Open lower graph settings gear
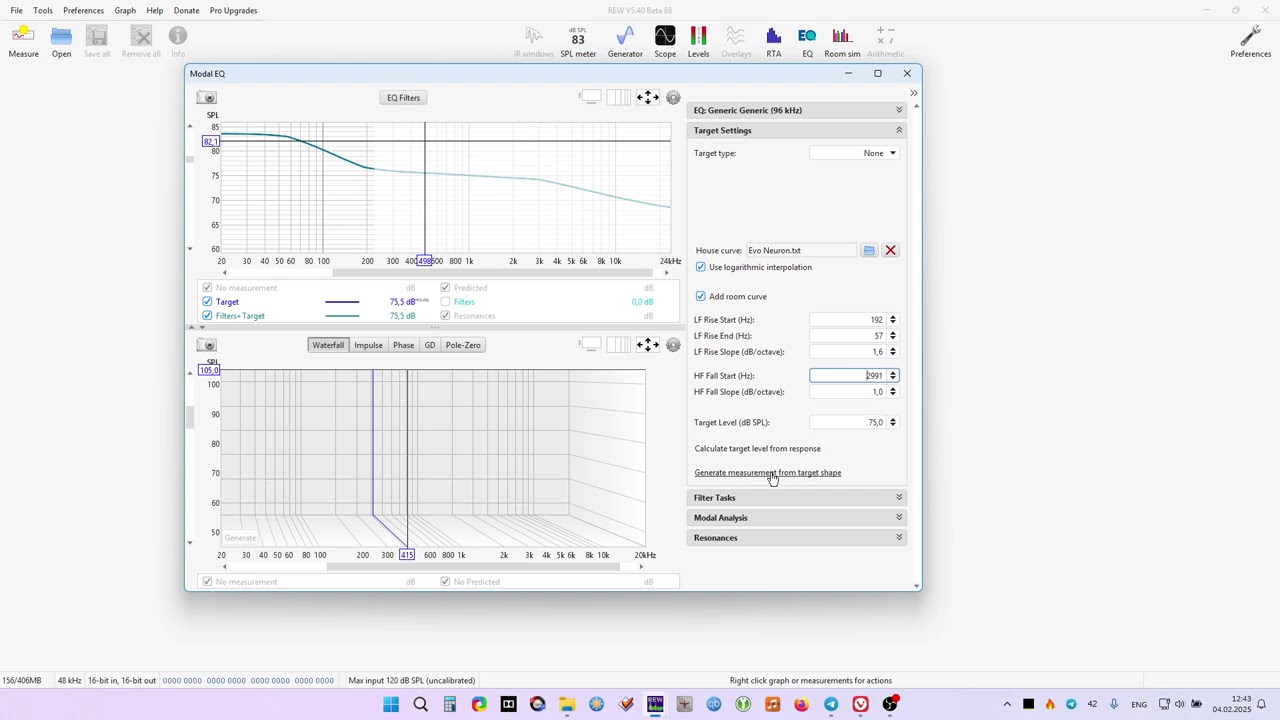Viewport: 1280px width, 720px height. coord(673,345)
